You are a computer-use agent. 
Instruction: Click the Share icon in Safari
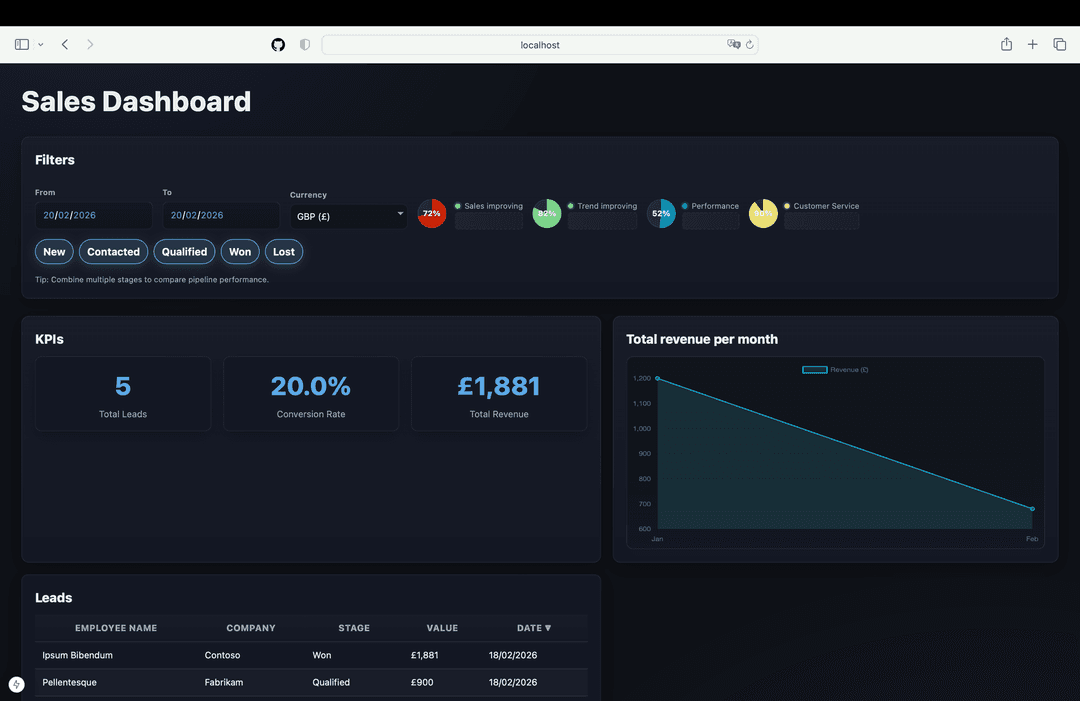pos(1006,45)
